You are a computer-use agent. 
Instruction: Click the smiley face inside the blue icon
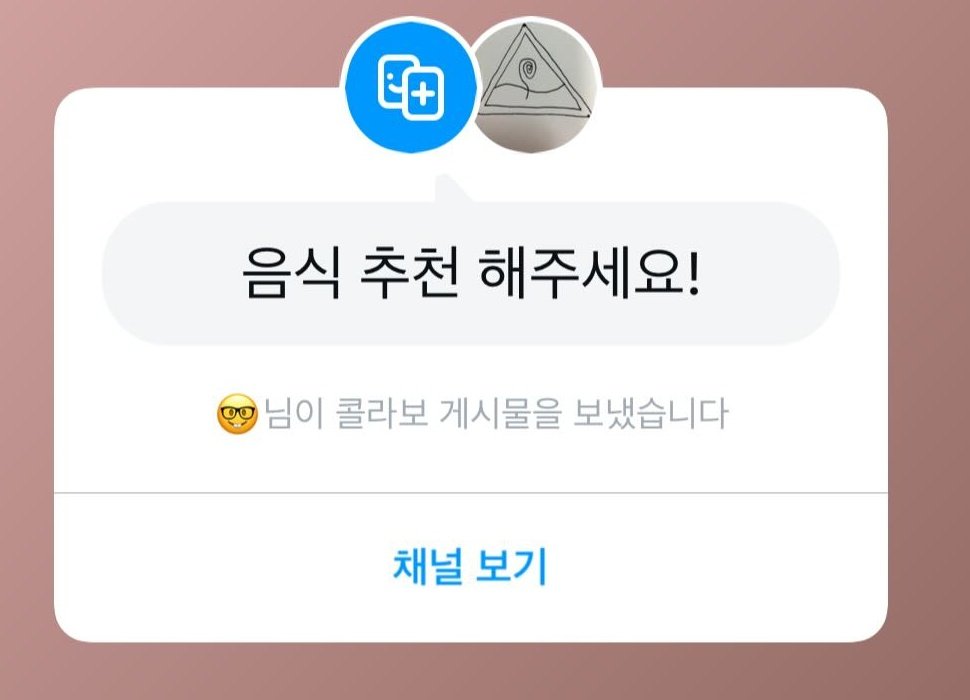tap(395, 80)
